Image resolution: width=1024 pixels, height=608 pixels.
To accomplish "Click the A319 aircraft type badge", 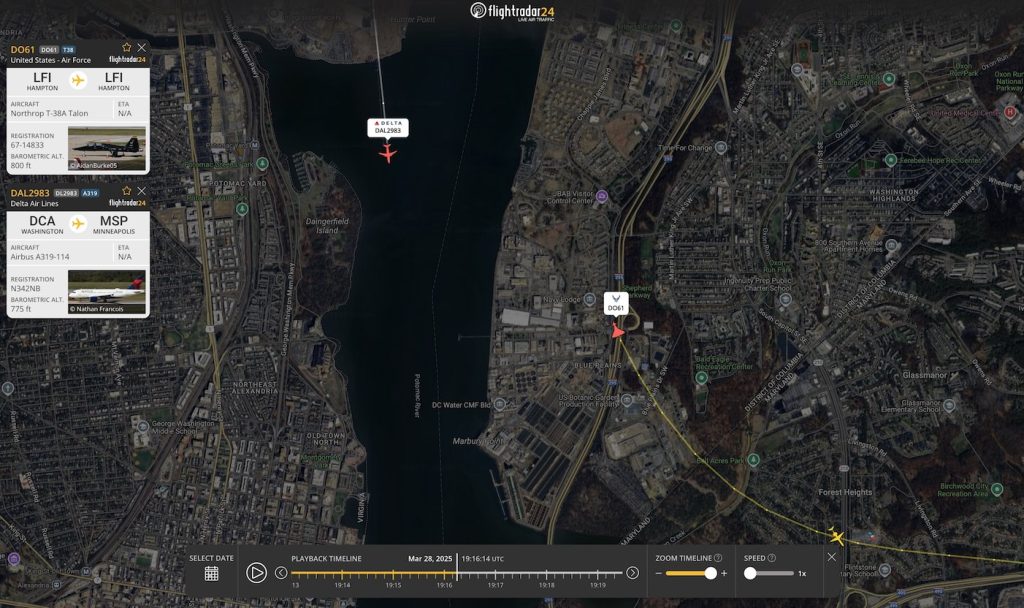I will click(90, 193).
